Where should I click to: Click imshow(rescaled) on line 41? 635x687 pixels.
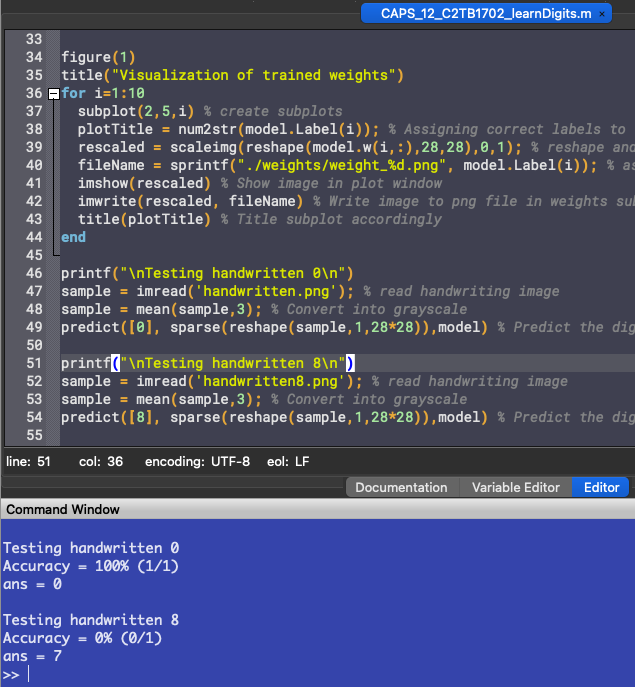[144, 183]
